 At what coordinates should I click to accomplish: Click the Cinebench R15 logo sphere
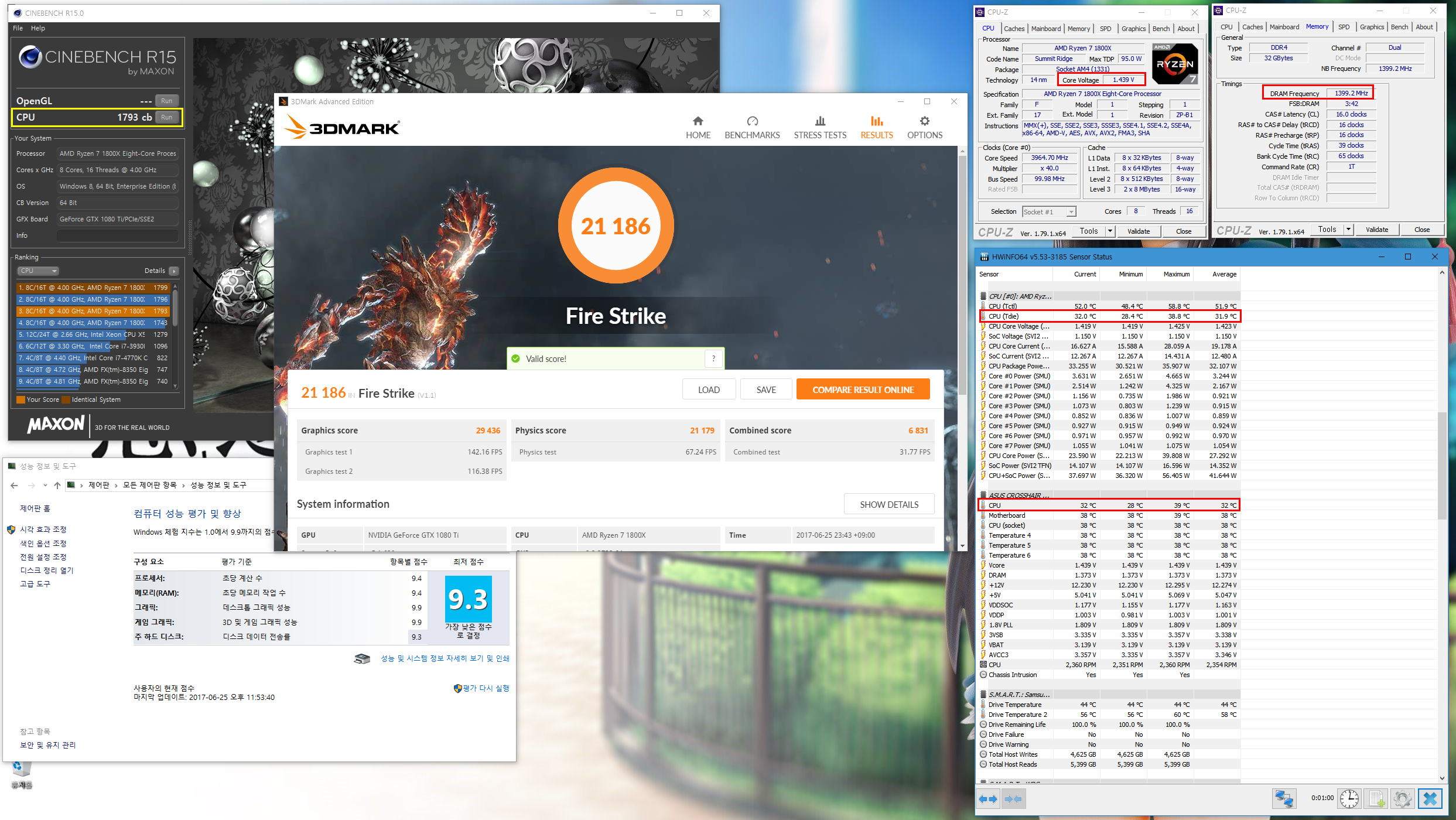coord(29,57)
